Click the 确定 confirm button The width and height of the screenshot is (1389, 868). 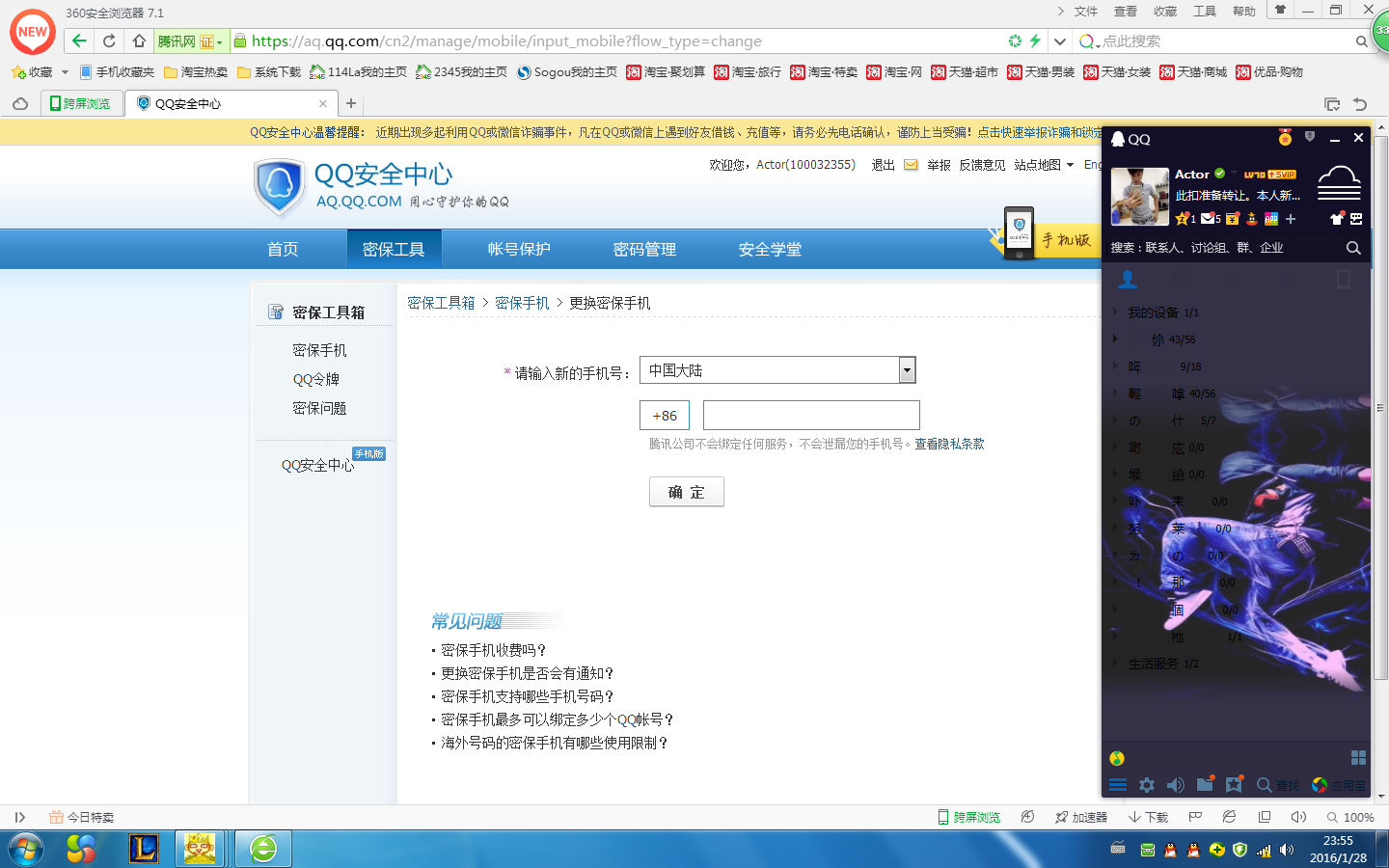[687, 492]
